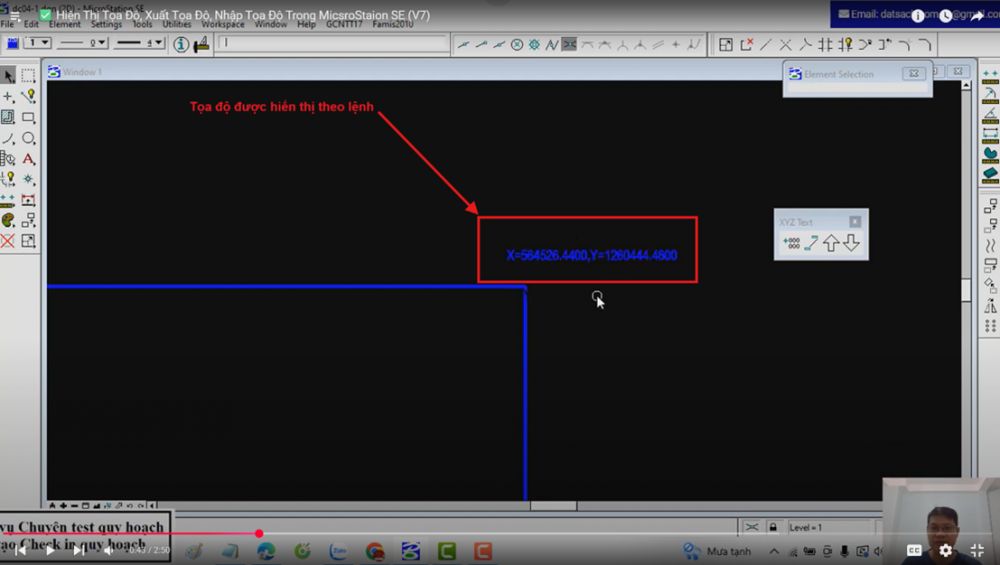Screen dimensions: 1000x565
Task: Open the active level dropdown
Action: tap(38, 43)
